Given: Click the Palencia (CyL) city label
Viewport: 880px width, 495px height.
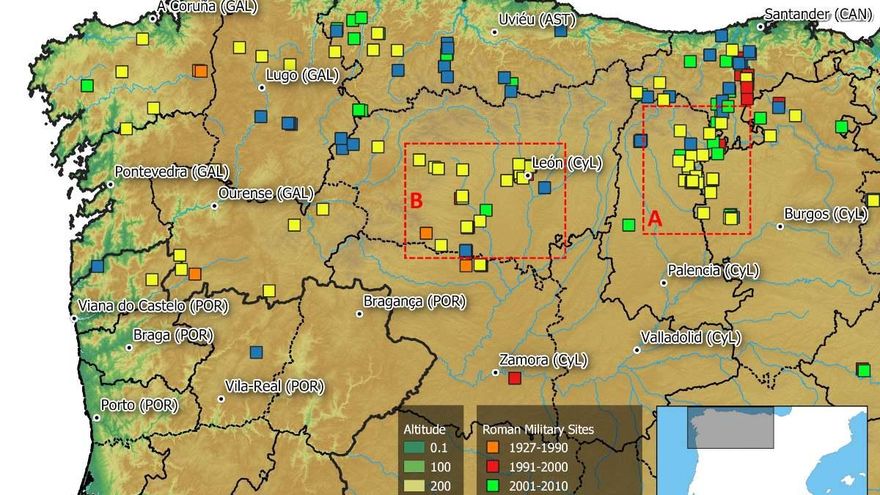Looking at the screenshot, I should click(x=714, y=270).
